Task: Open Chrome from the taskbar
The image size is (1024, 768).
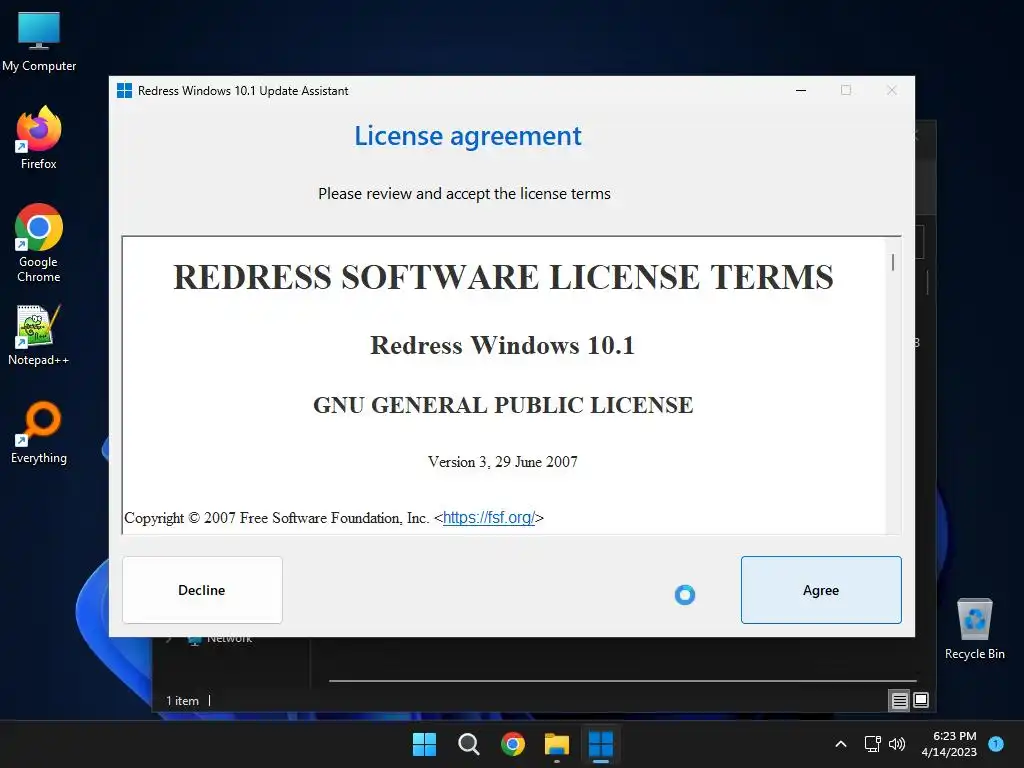Action: coord(513,744)
